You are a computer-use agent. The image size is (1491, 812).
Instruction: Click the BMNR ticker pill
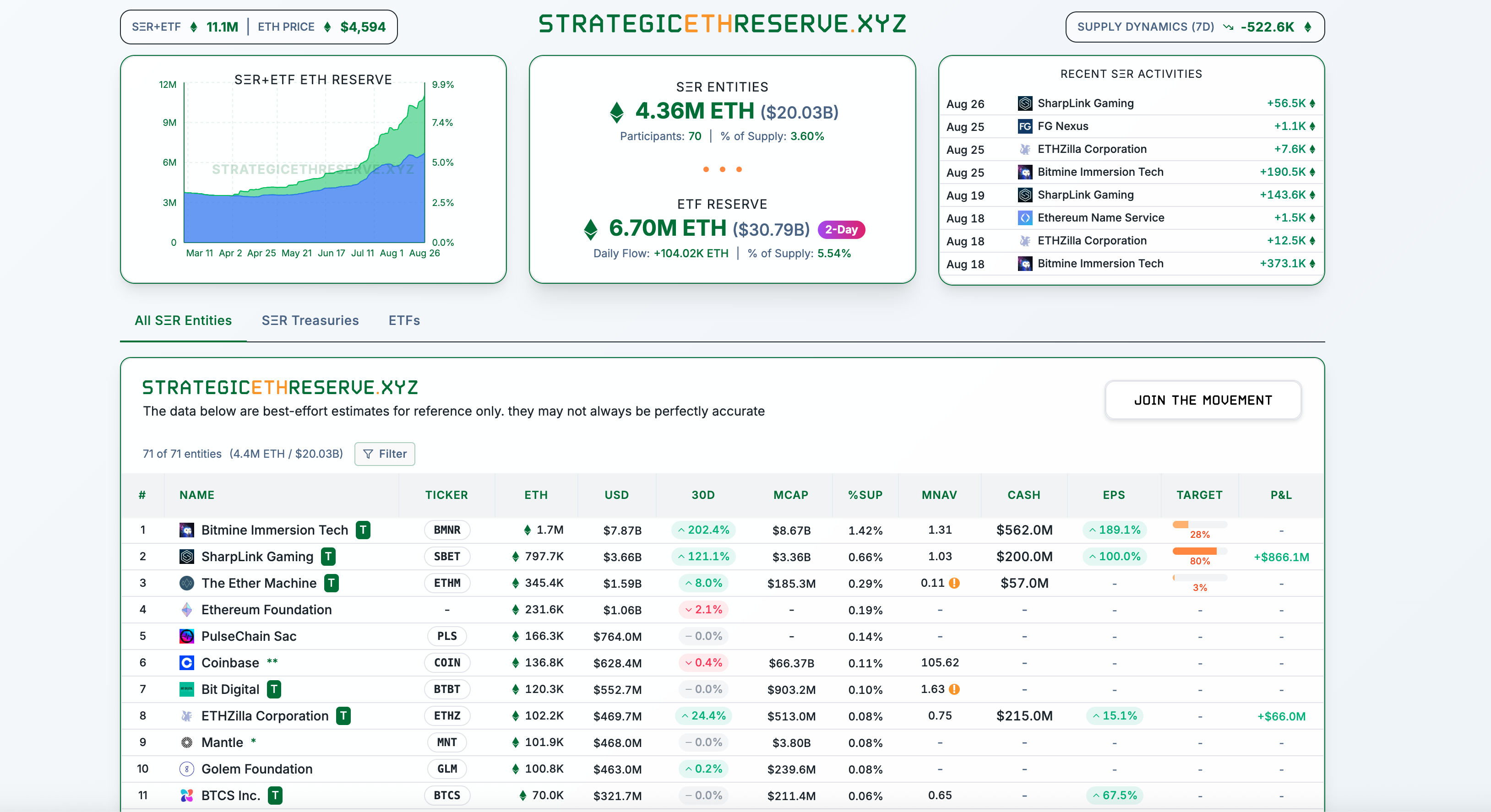(447, 530)
